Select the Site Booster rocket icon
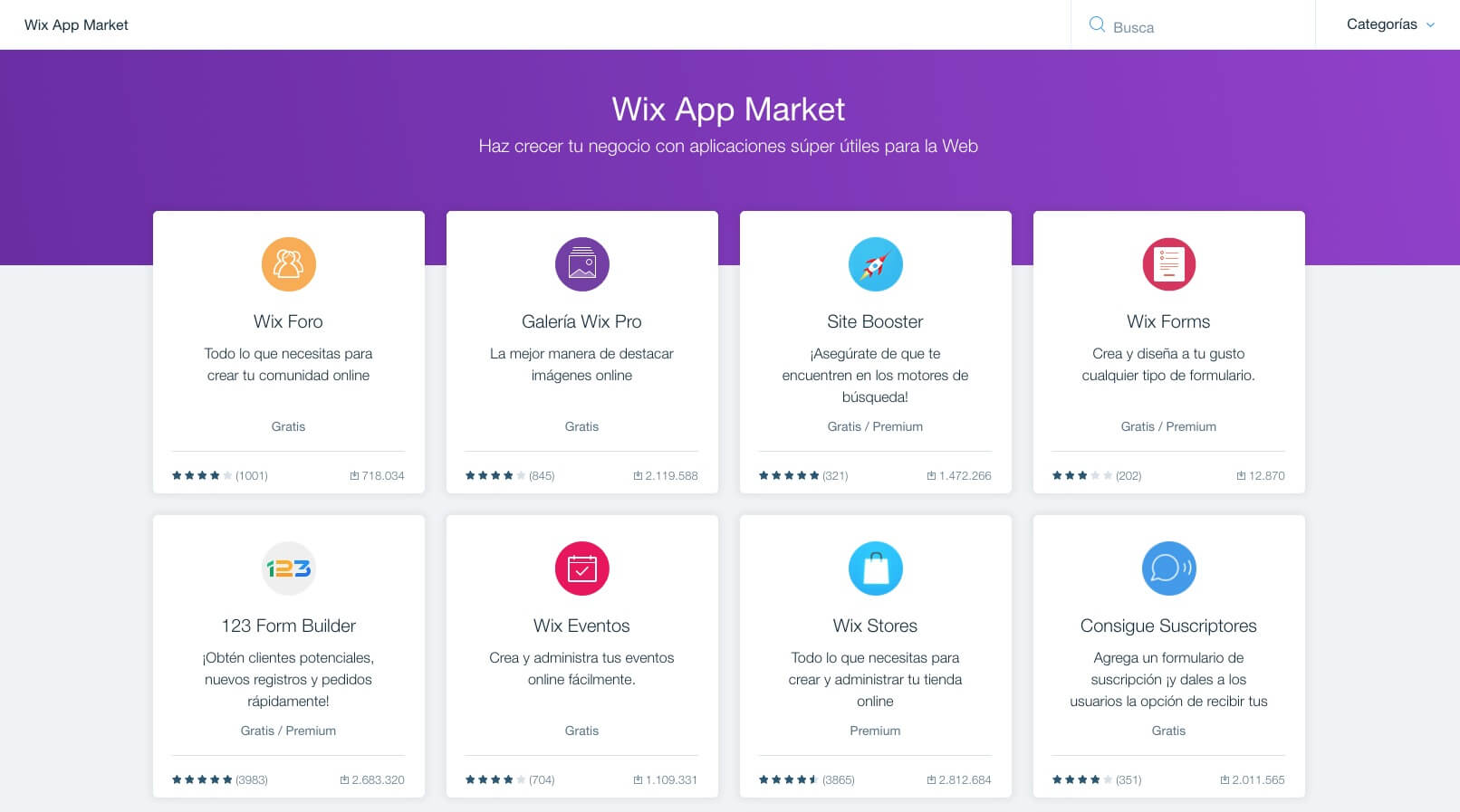This screenshot has height=812, width=1460. click(875, 264)
